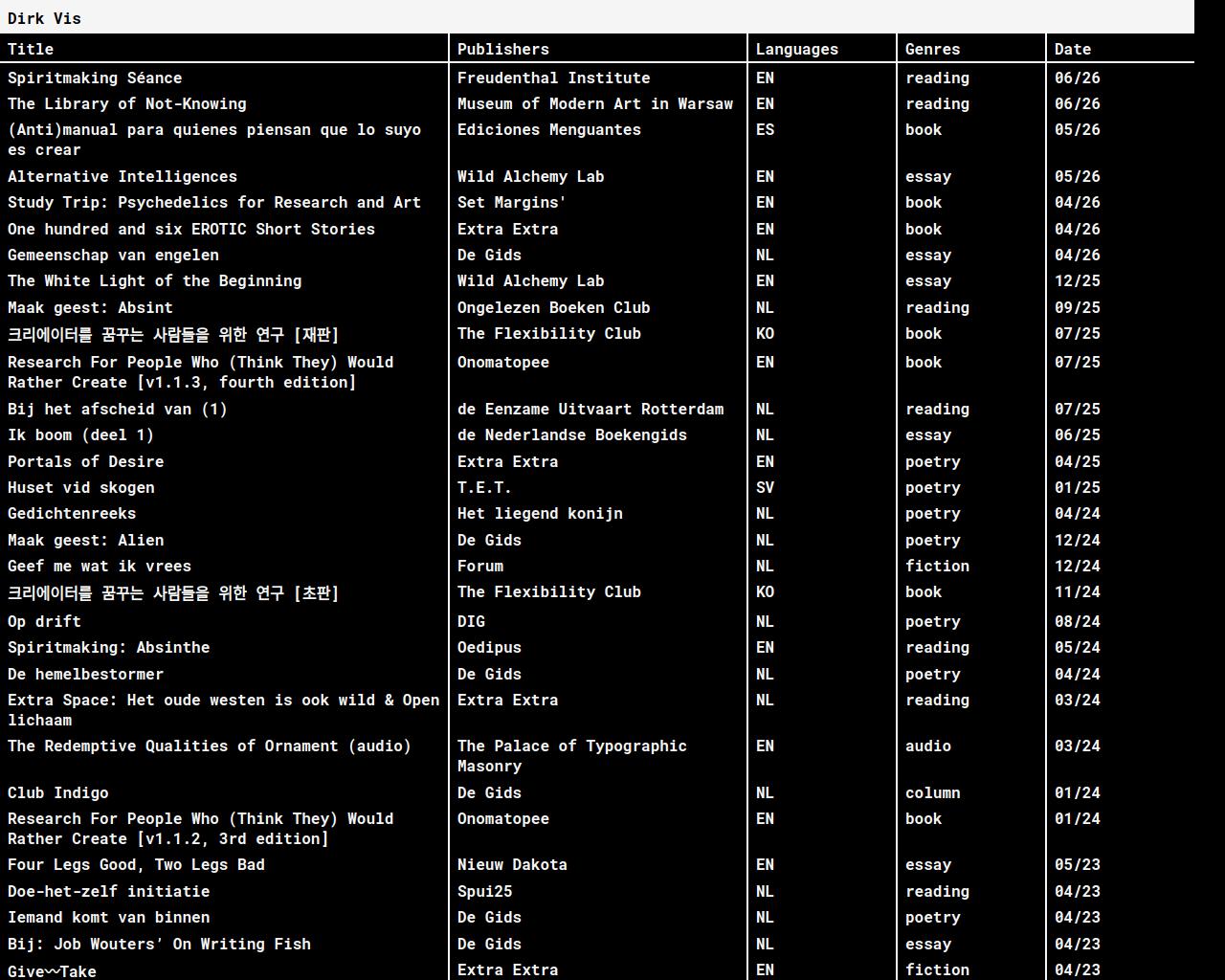Open the Gedichtenreeks entry
The width and height of the screenshot is (1225, 980).
click(72, 513)
